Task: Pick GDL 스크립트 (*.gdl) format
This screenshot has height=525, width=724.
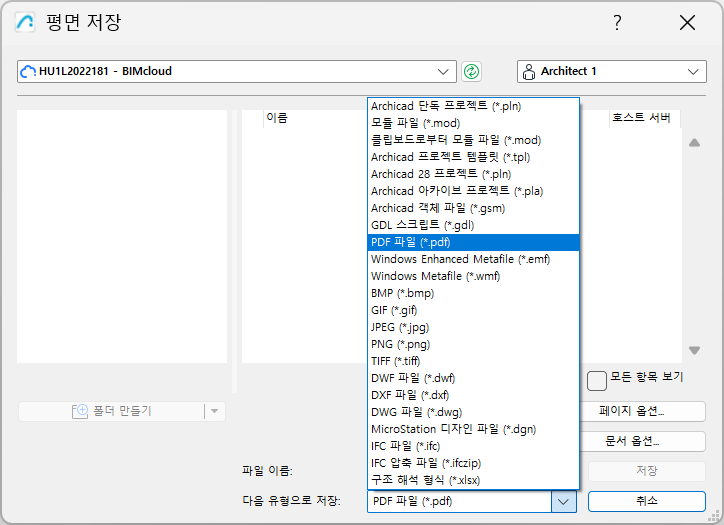Action: click(x=473, y=225)
